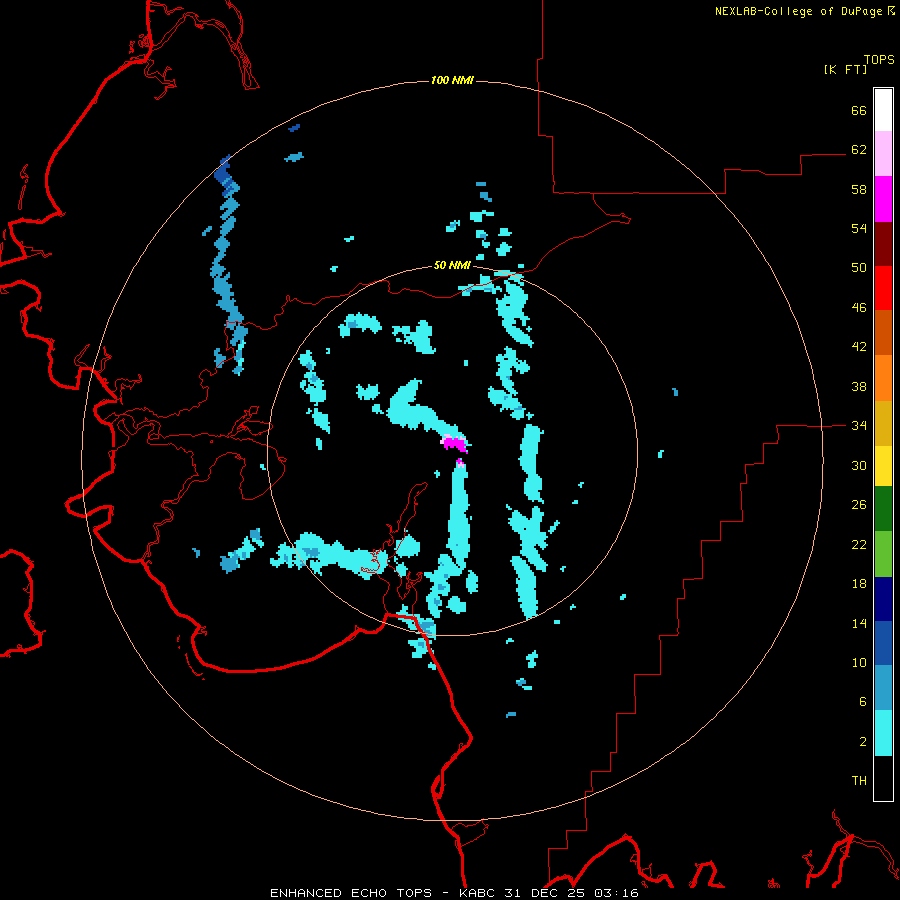Click the magenta swatch in the legend
The width and height of the screenshot is (900, 900).
883,199
